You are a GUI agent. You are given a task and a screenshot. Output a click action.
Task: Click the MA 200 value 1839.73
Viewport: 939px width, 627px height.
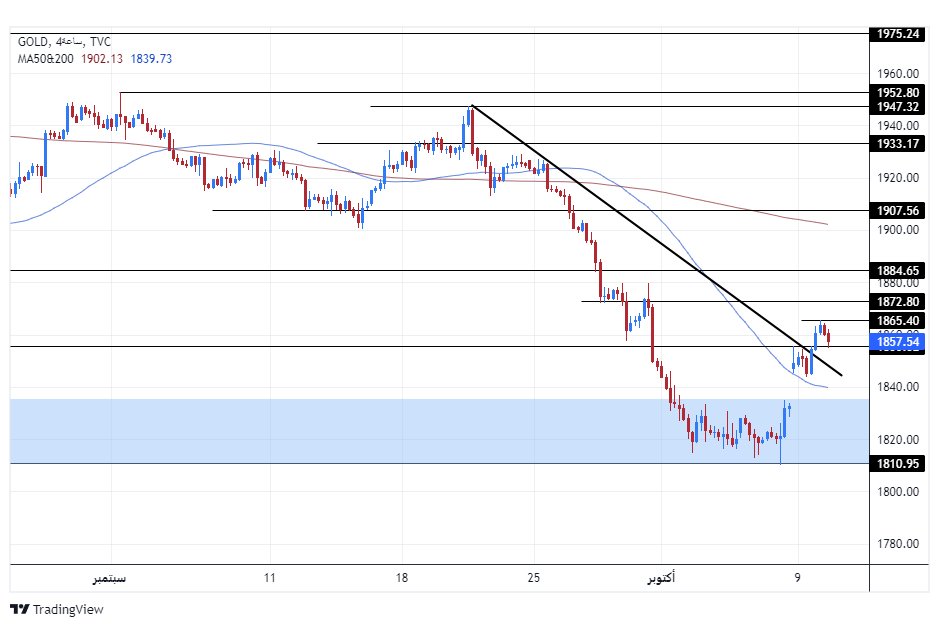[151, 59]
